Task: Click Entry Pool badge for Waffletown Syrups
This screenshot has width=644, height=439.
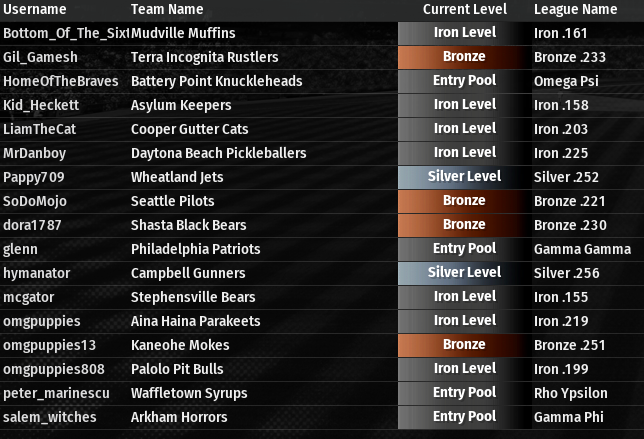Action: click(x=464, y=393)
